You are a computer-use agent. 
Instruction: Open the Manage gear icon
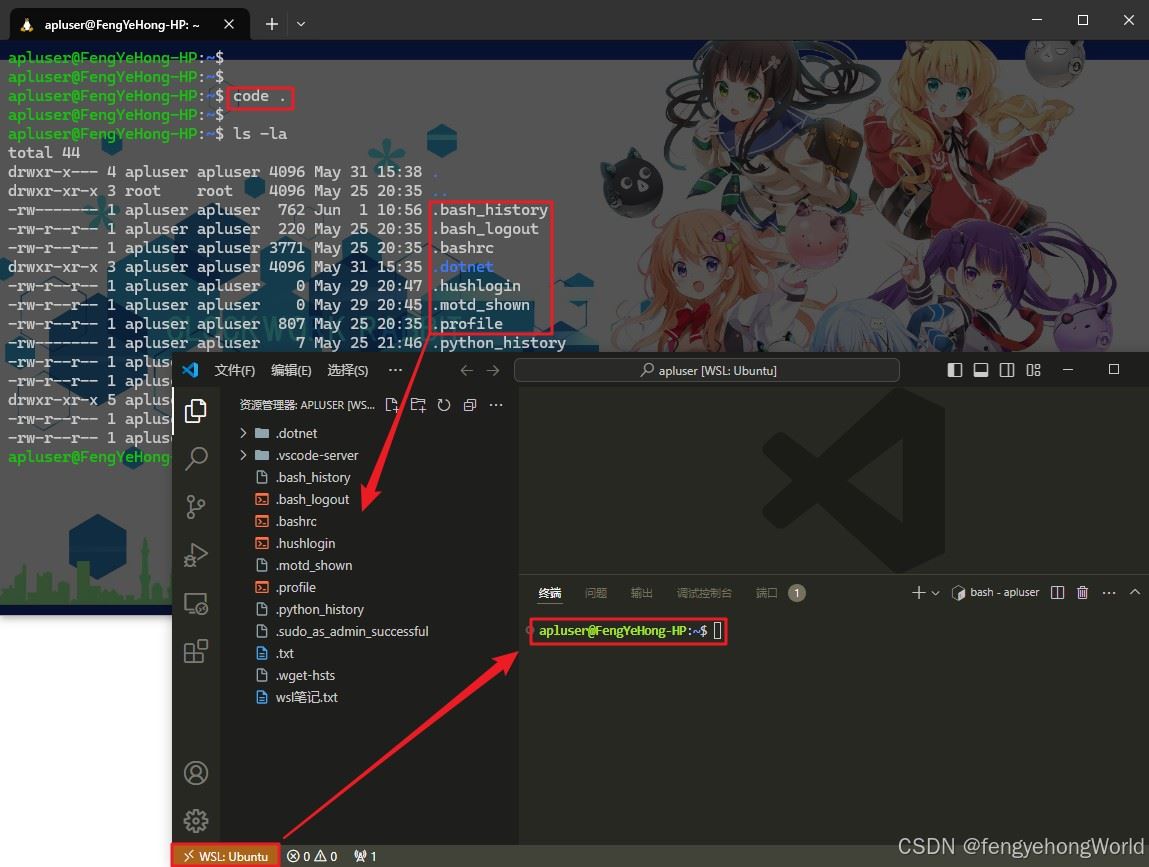click(196, 821)
